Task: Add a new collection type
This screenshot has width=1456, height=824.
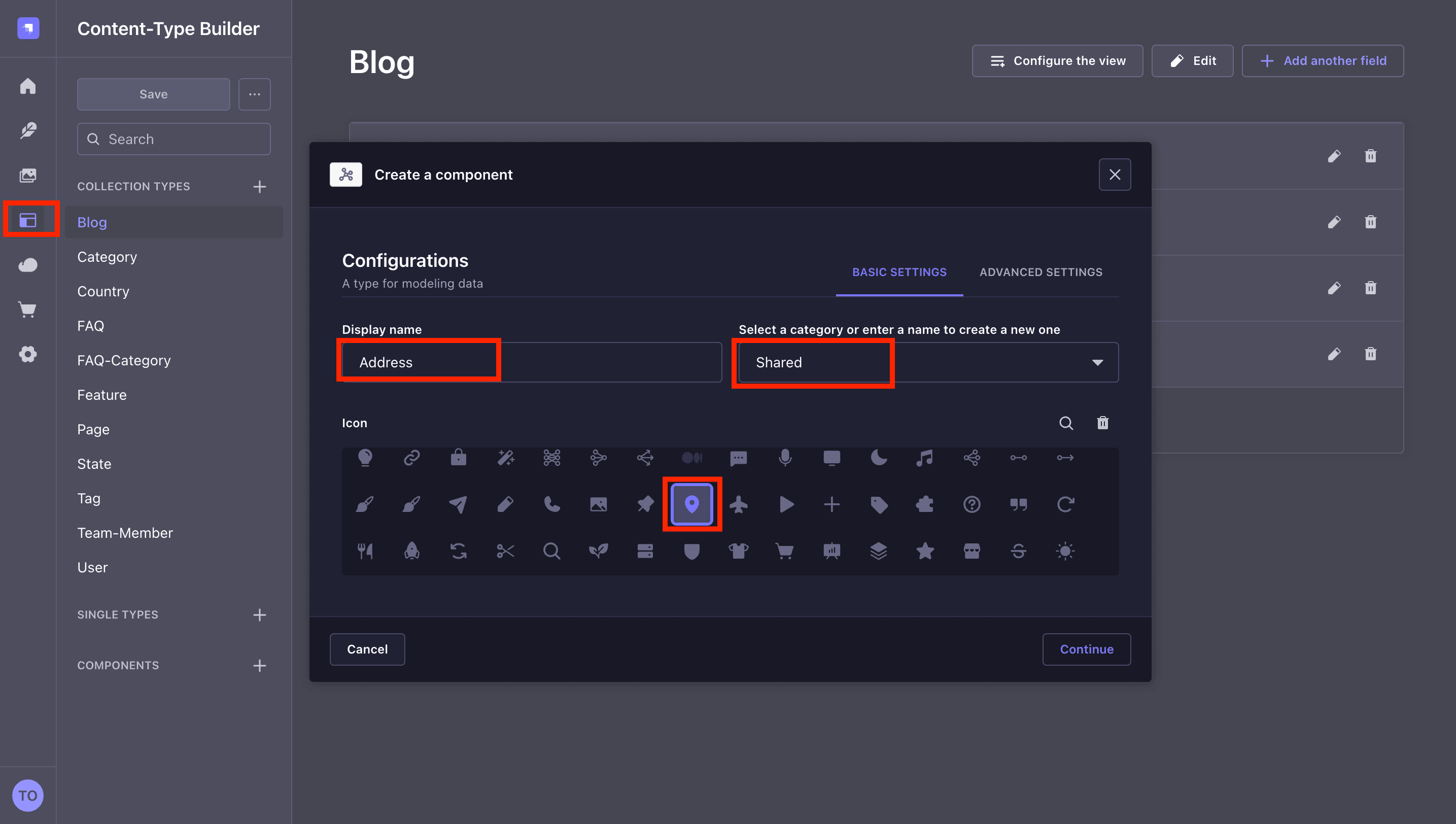Action: click(259, 186)
